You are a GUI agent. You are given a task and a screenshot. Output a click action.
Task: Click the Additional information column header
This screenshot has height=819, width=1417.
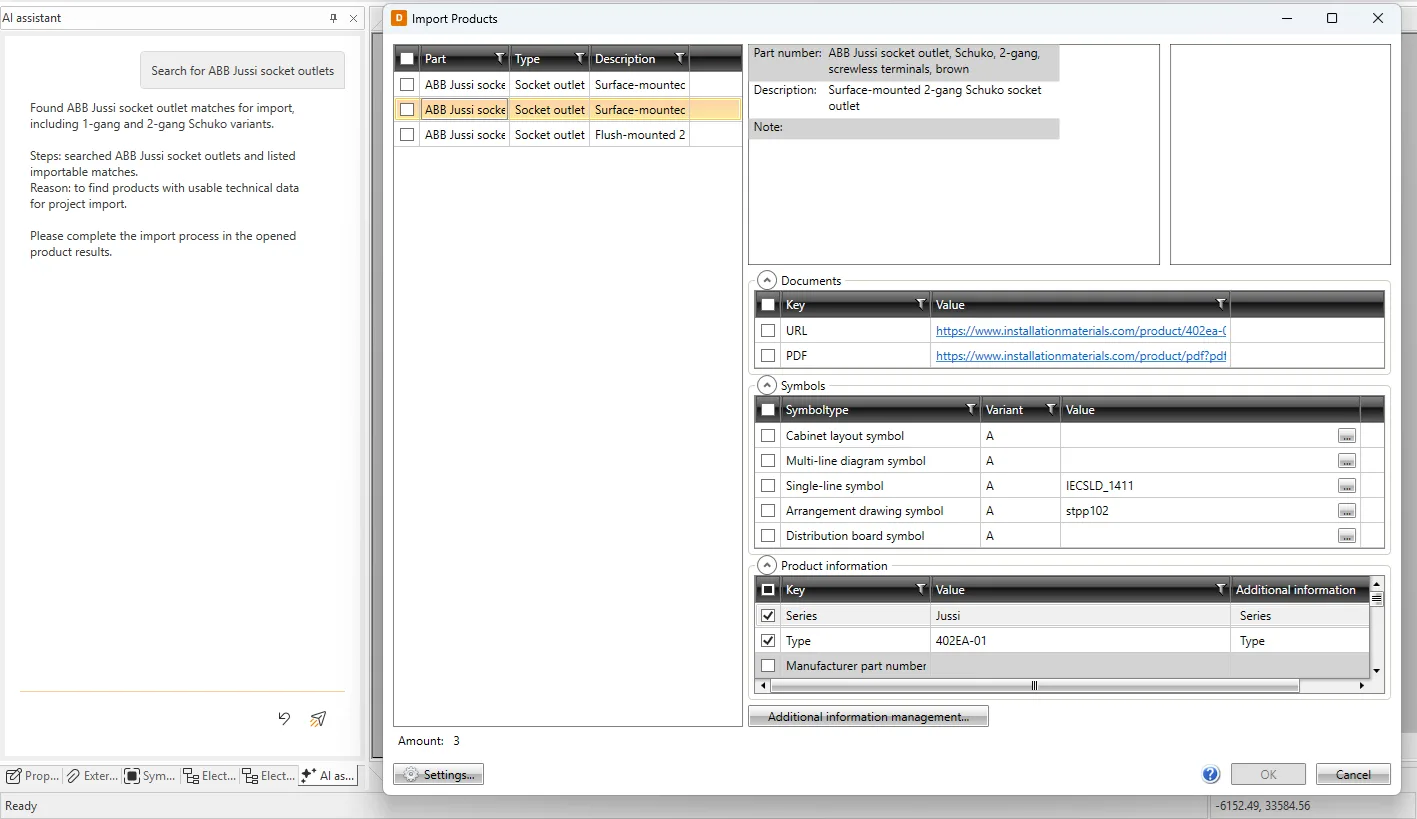(x=1299, y=590)
